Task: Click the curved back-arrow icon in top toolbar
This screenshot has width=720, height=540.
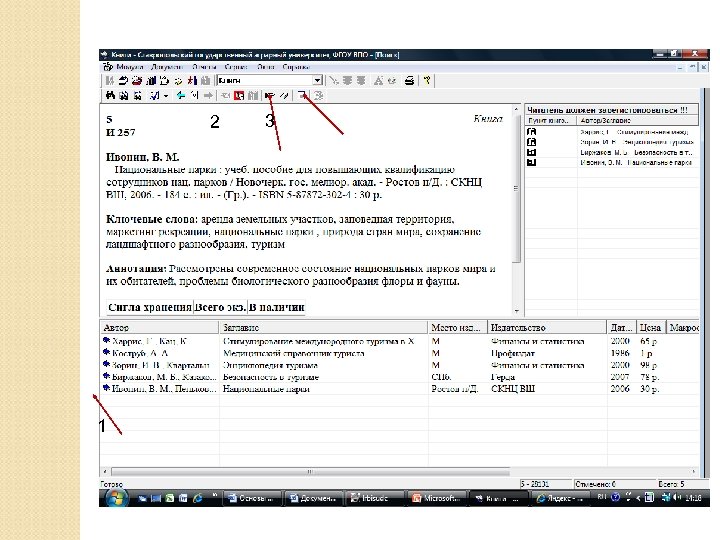Action: (x=123, y=81)
